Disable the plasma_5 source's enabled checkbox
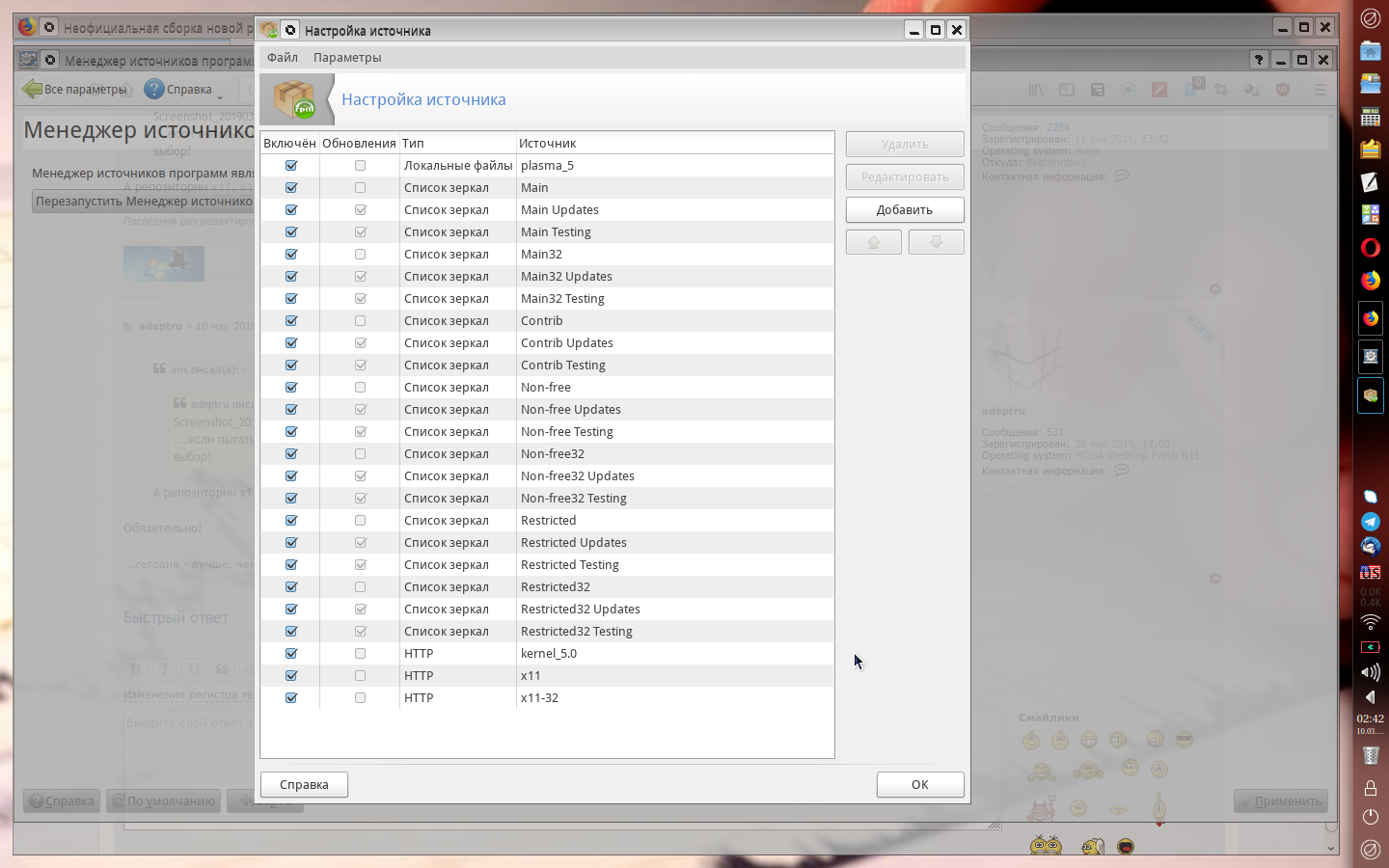The height and width of the screenshot is (868, 1389). 291,166
